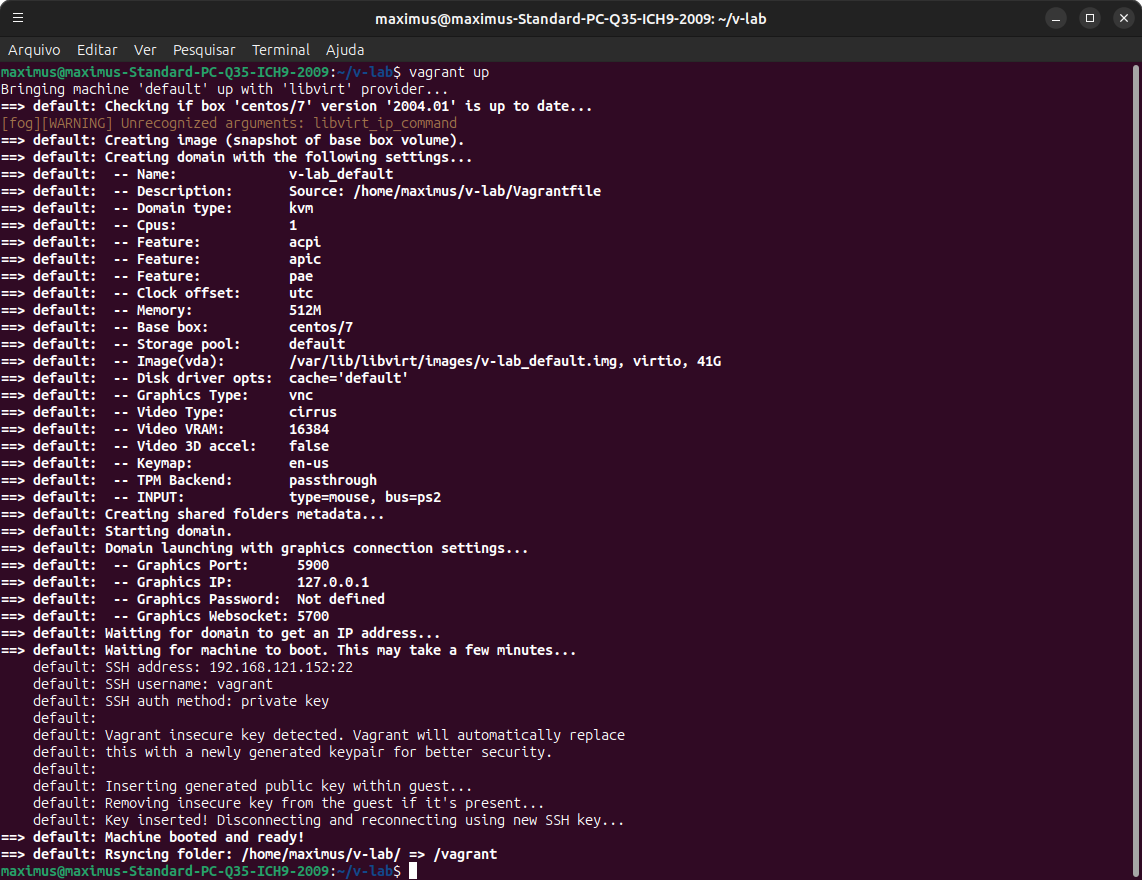Open the Ver menu
This screenshot has height=880, width=1142.
[145, 49]
